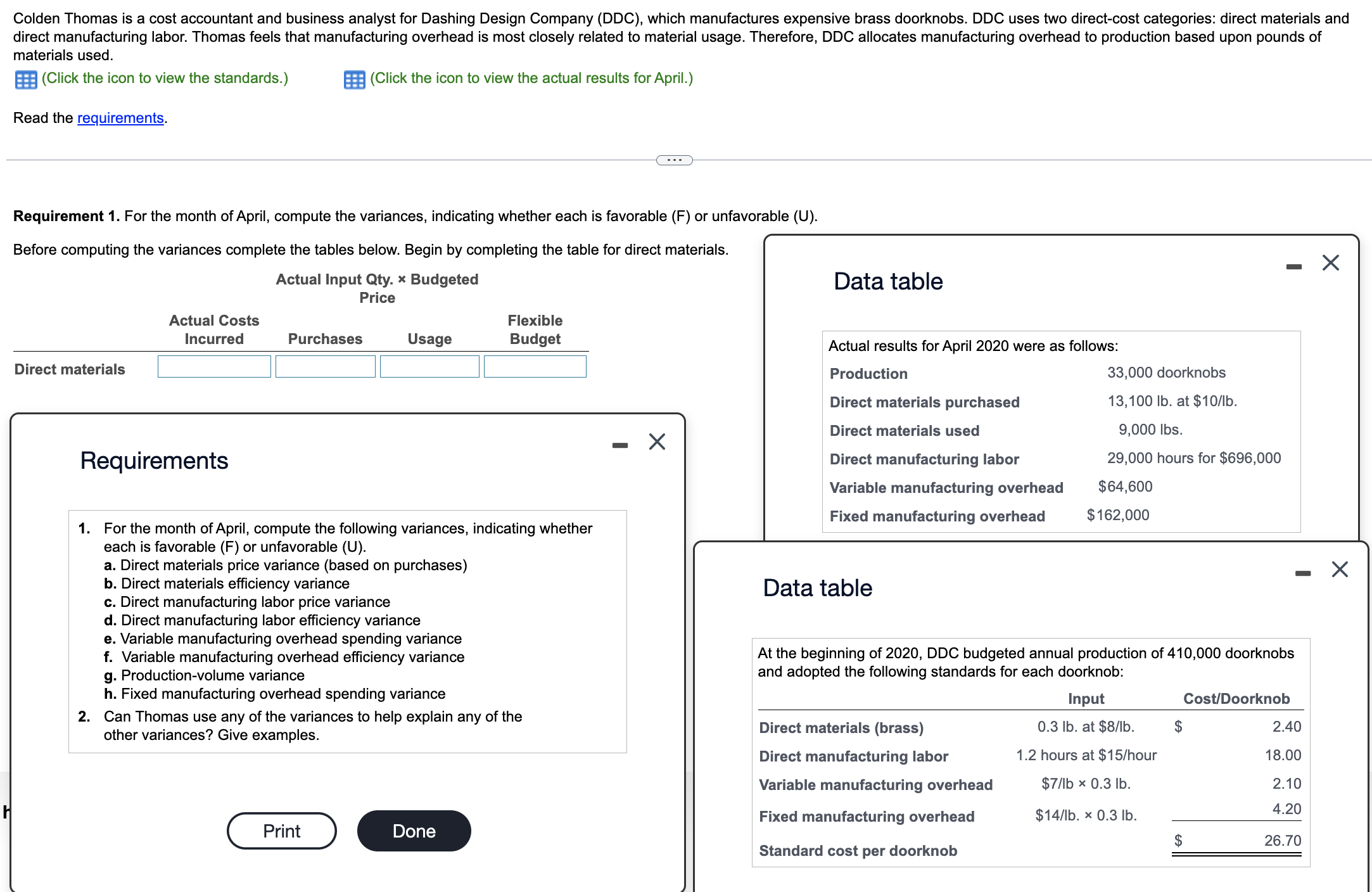Click the Purchases input field
Image resolution: width=1372 pixels, height=892 pixels.
coord(325,366)
